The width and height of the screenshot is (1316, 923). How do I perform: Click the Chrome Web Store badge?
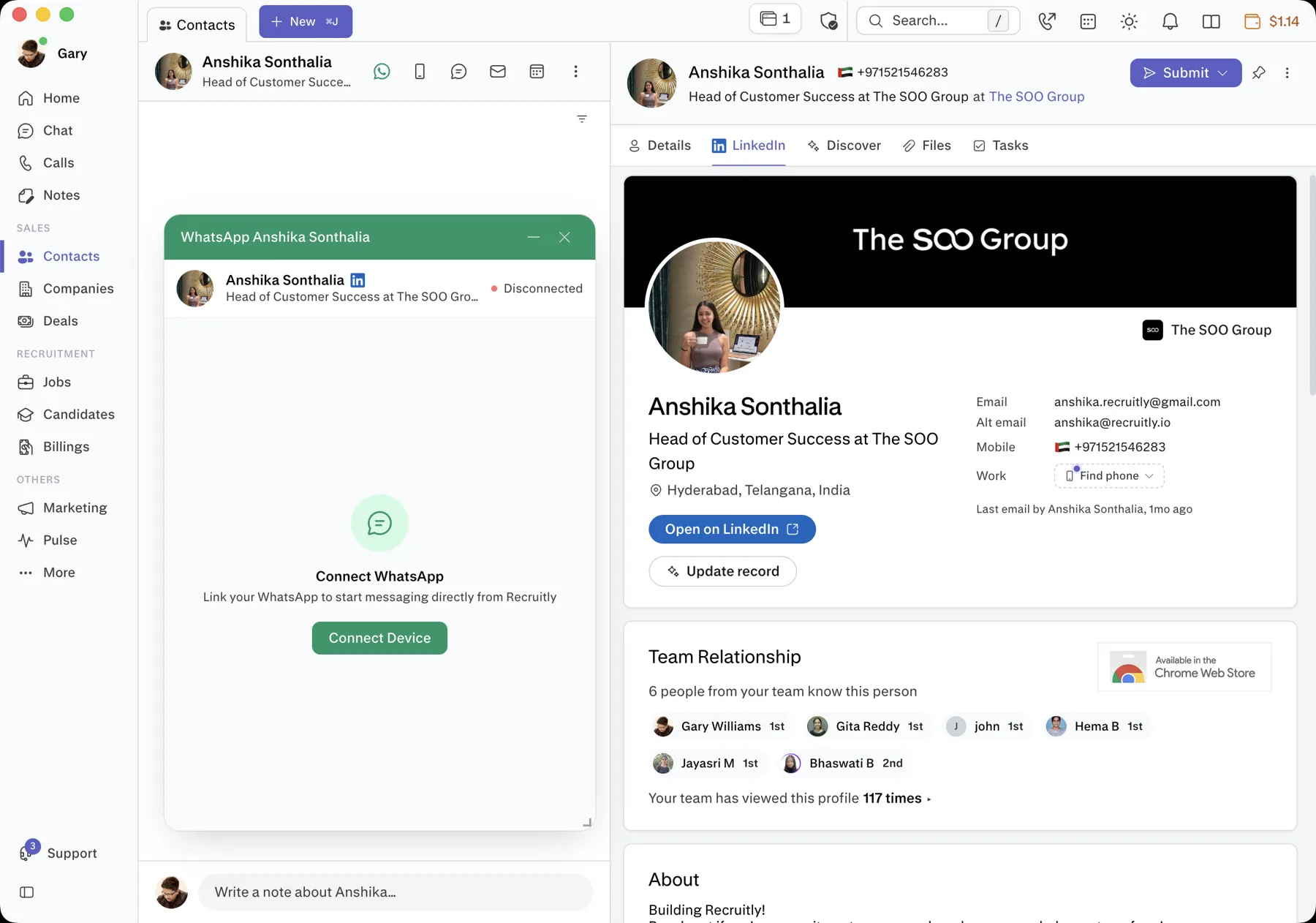click(1184, 666)
